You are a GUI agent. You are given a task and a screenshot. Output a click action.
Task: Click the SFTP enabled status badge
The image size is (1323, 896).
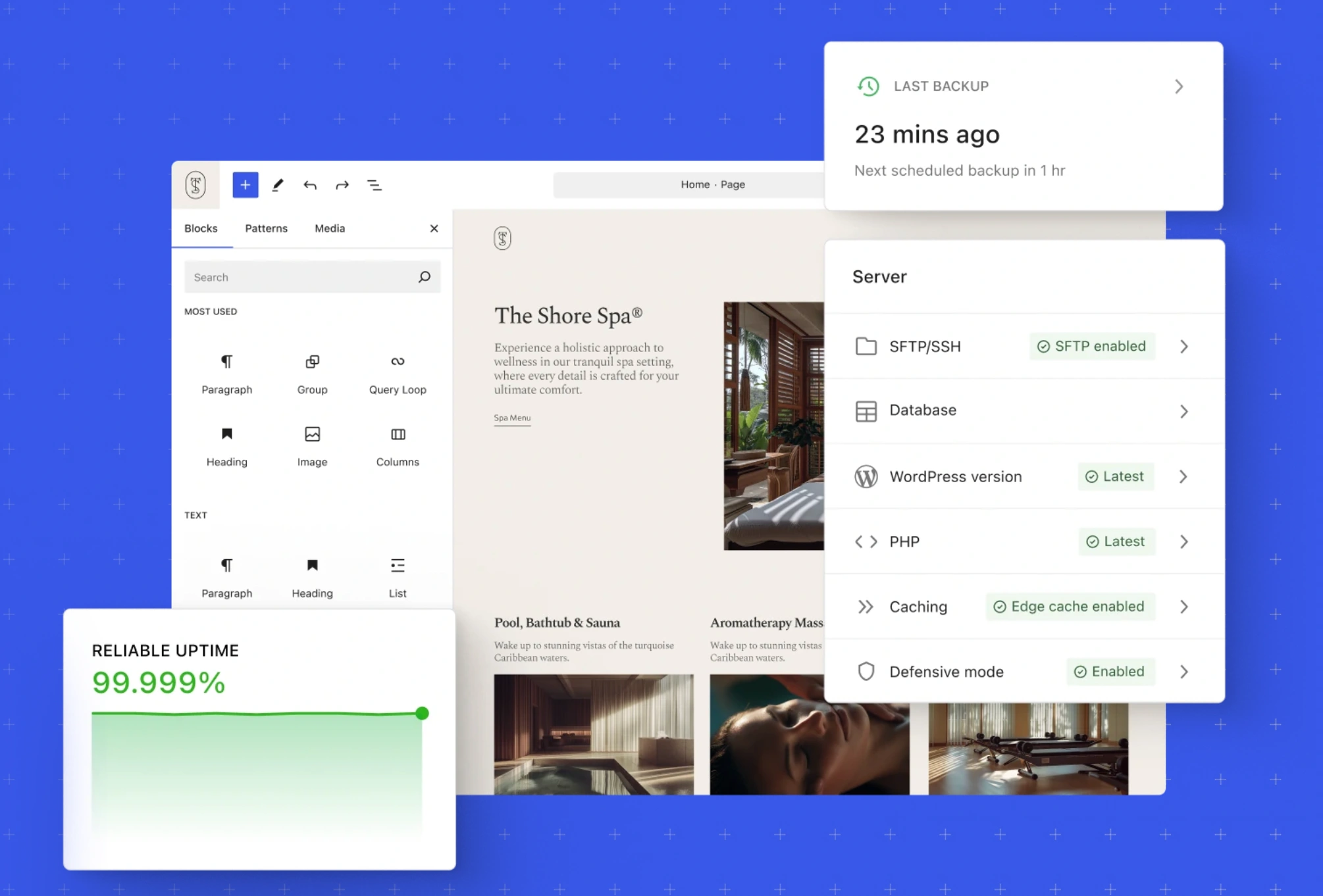[1091, 346]
